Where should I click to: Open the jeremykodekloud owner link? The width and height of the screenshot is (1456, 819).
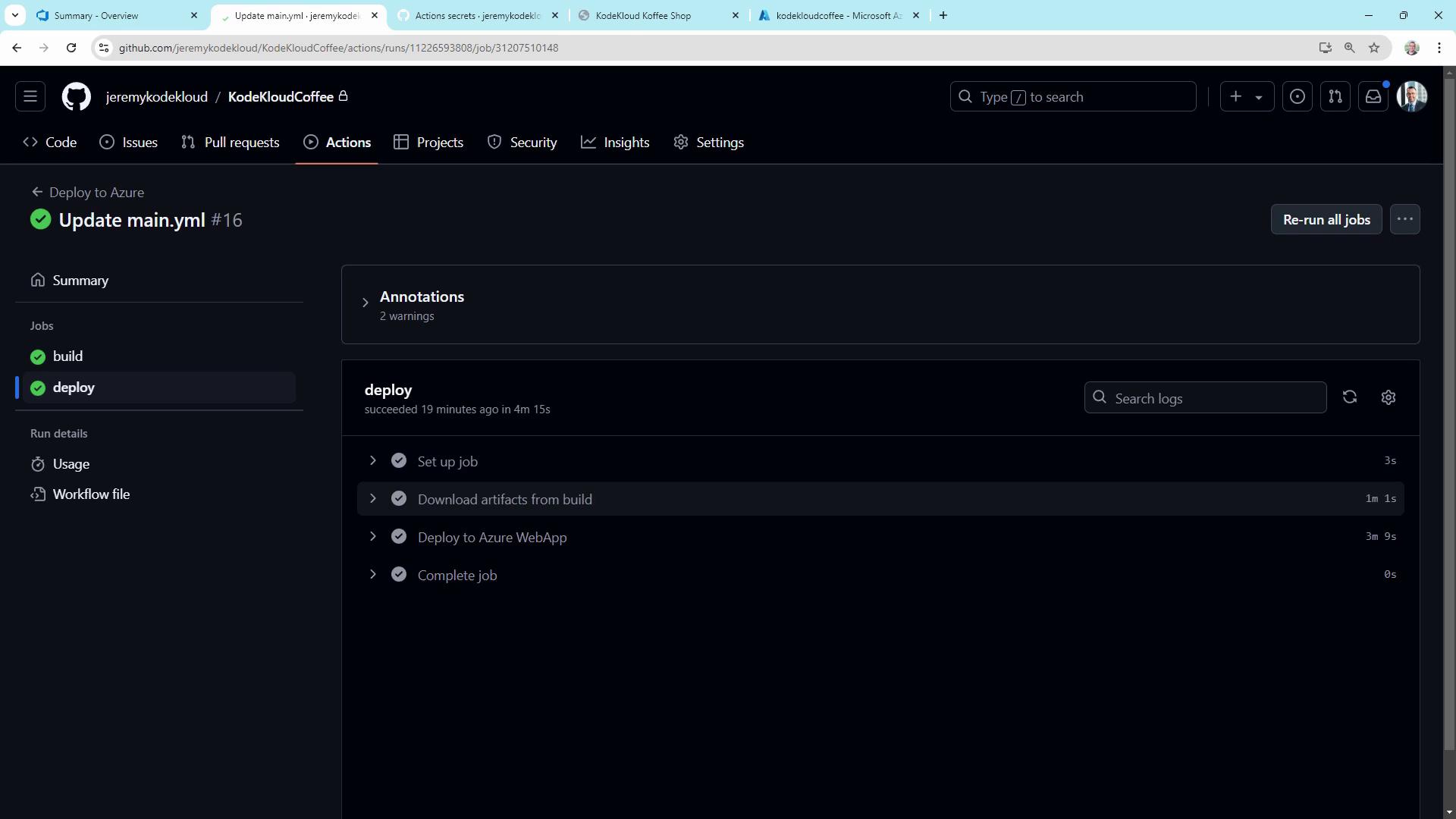[x=157, y=97]
